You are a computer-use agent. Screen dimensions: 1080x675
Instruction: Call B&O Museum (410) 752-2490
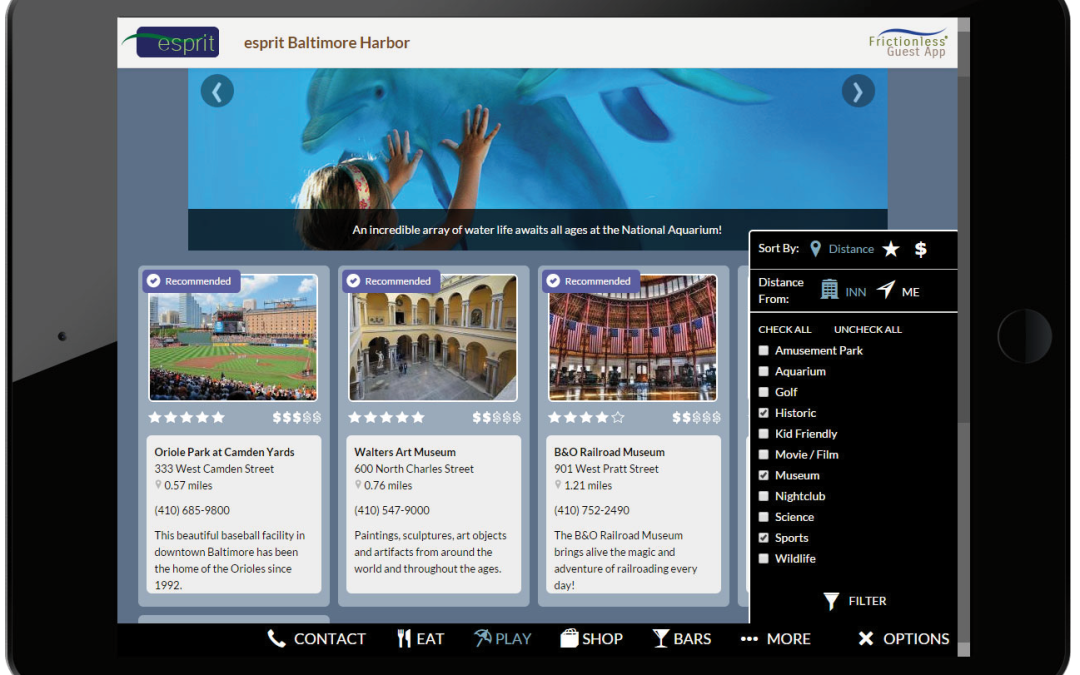592,510
